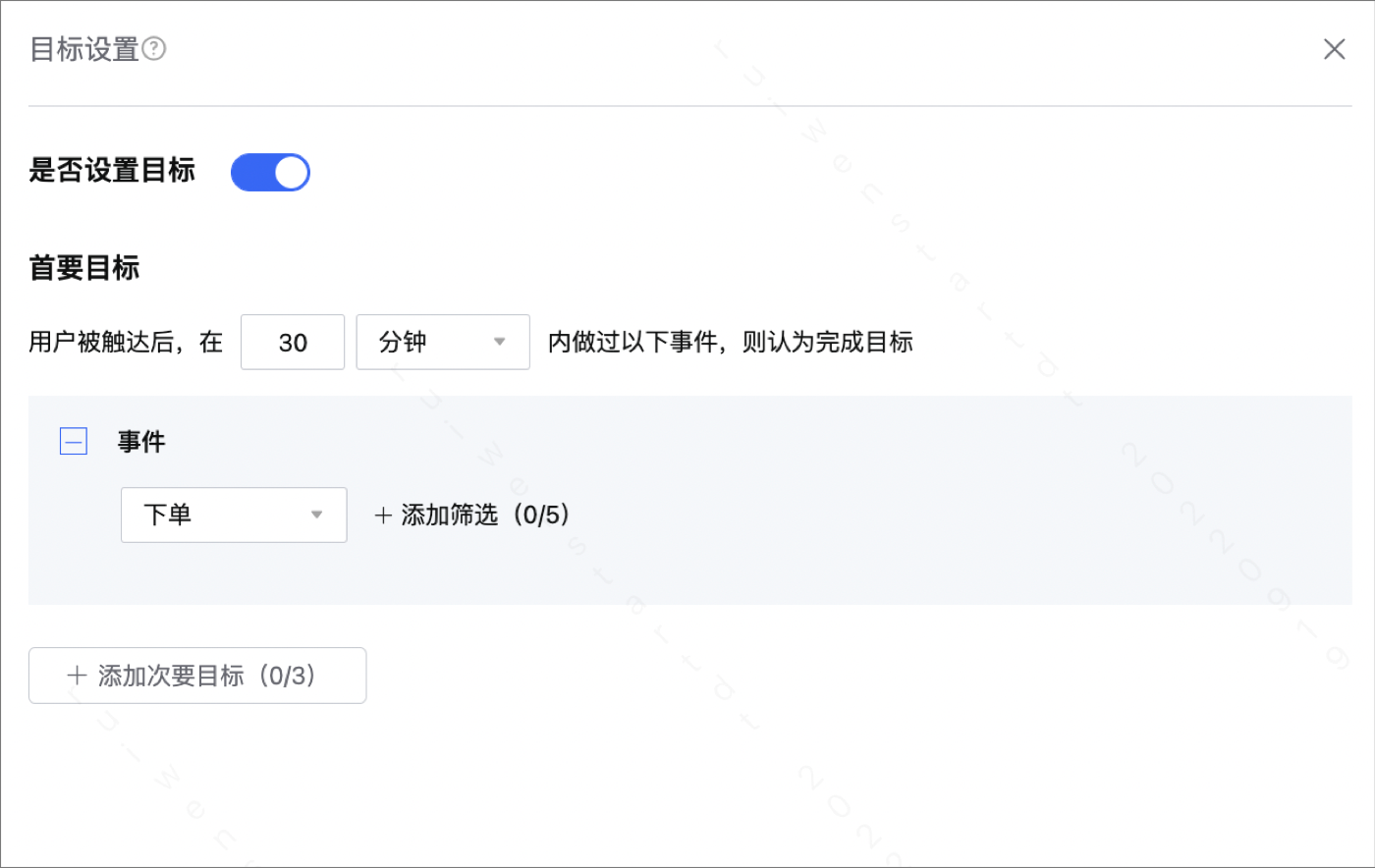The height and width of the screenshot is (868, 1375).
Task: Turn off the 是否设置目标 switch
Action: coord(270,172)
